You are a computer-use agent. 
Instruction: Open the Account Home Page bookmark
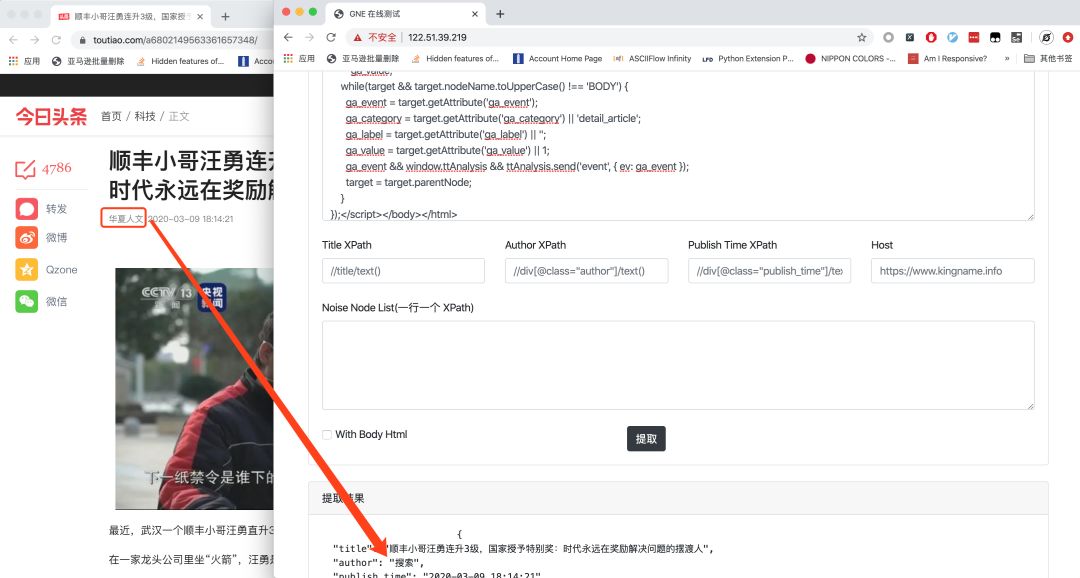(x=558, y=59)
